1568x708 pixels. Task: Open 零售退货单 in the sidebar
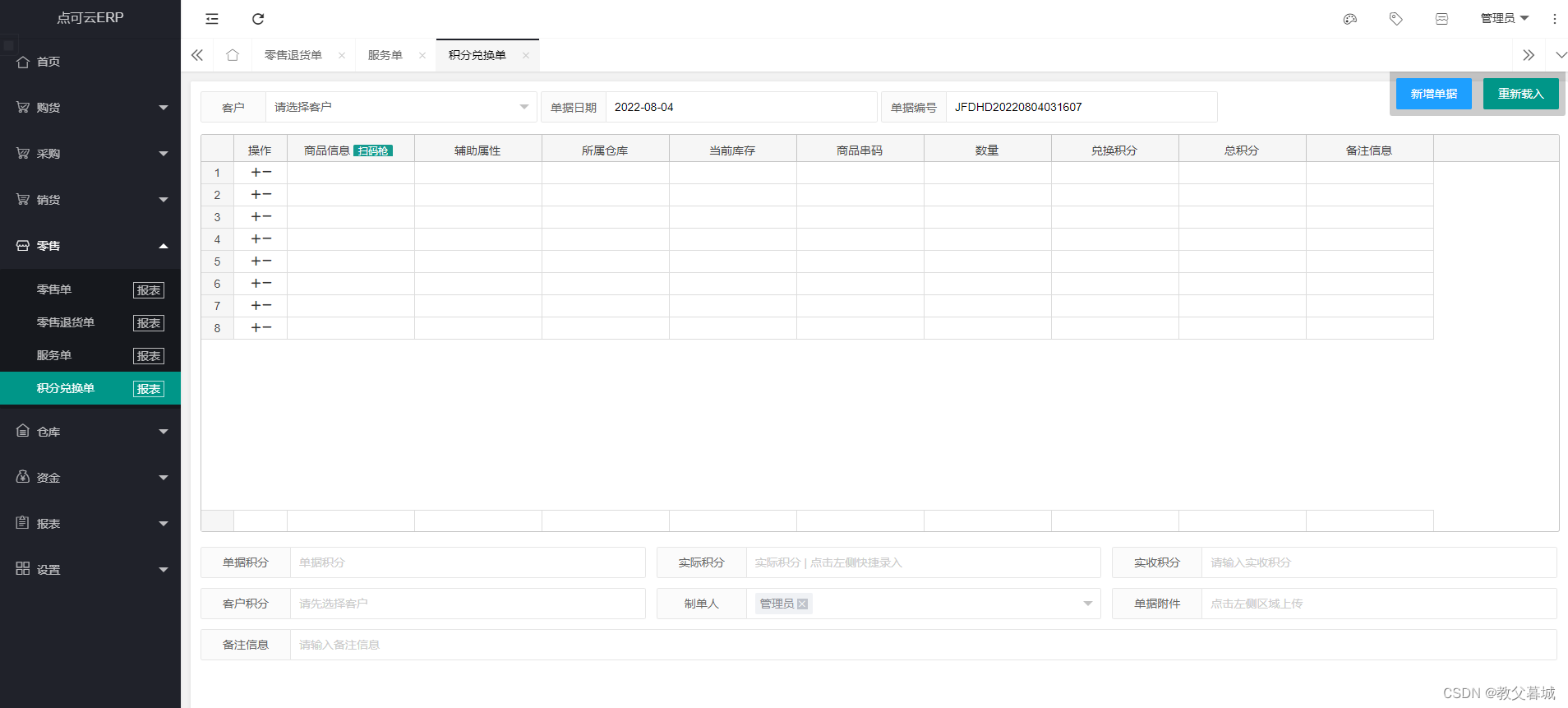[x=66, y=322]
